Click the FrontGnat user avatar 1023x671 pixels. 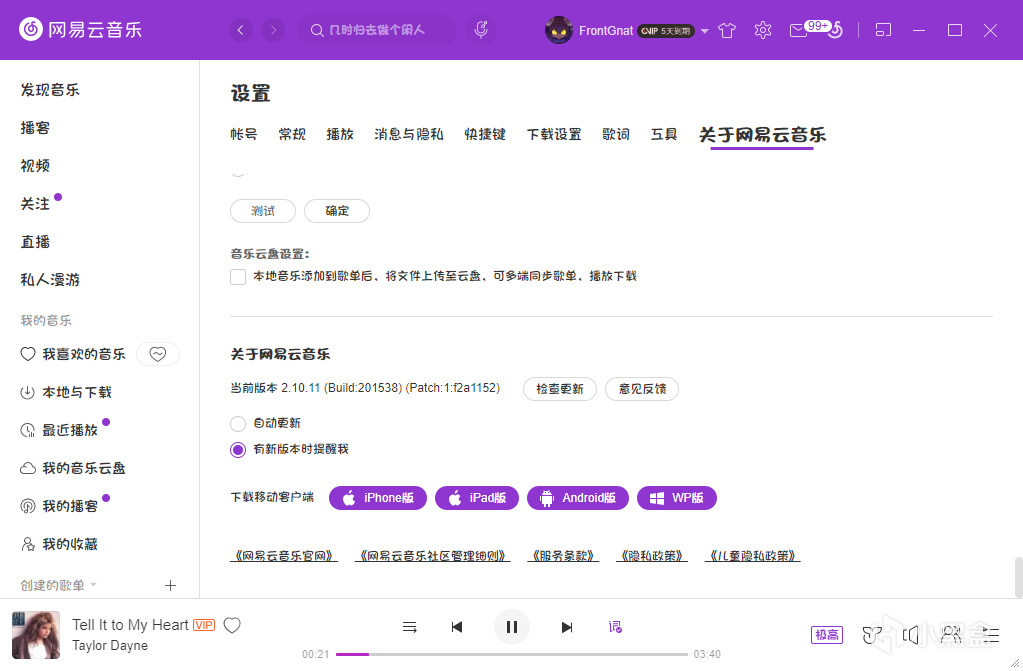tap(558, 30)
